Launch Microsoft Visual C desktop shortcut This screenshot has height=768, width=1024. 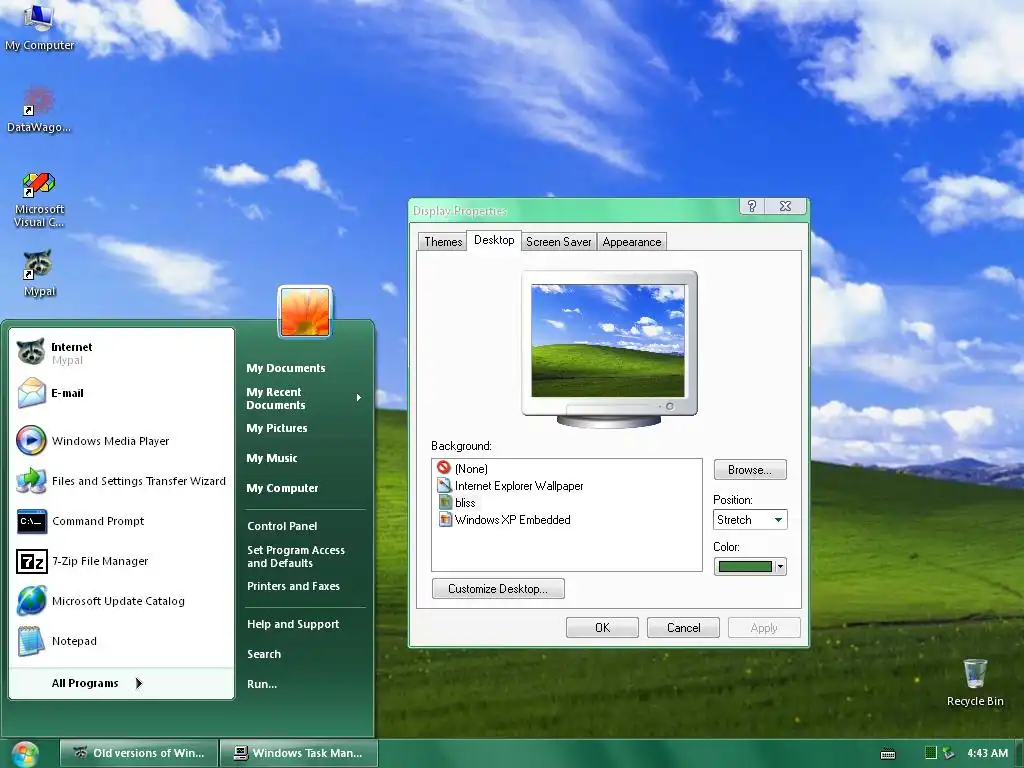pos(39,200)
